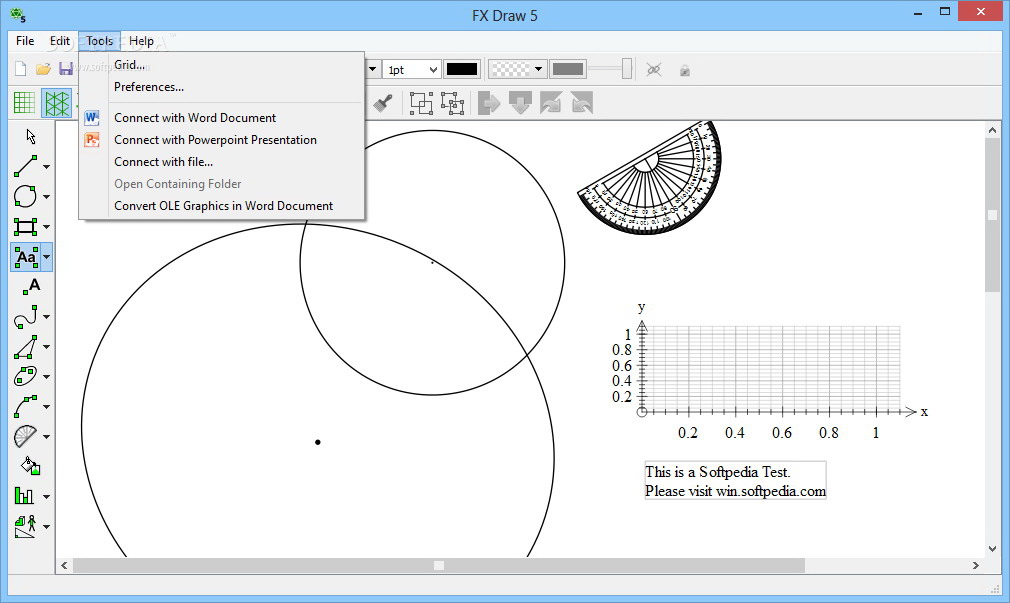1010x603 pixels.
Task: Expand the bar chart tool options arrow
Action: 46,497
